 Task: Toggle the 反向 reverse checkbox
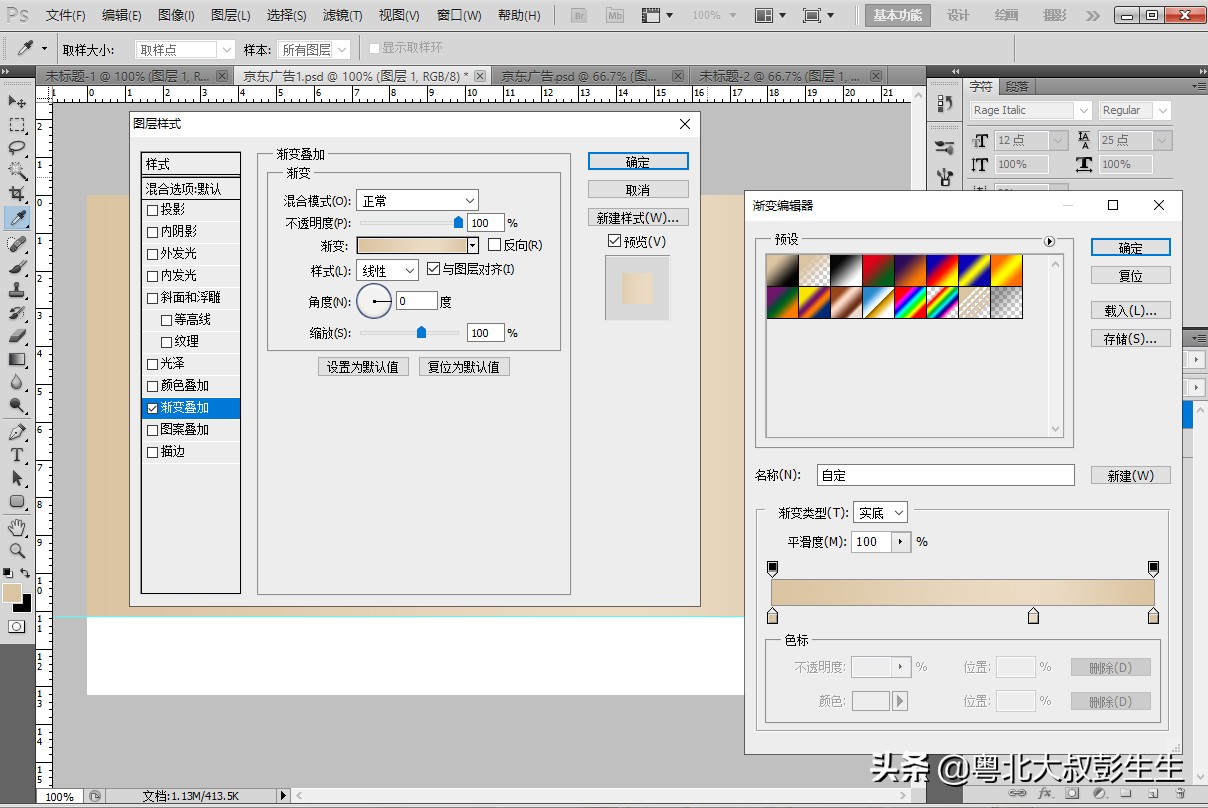[494, 245]
